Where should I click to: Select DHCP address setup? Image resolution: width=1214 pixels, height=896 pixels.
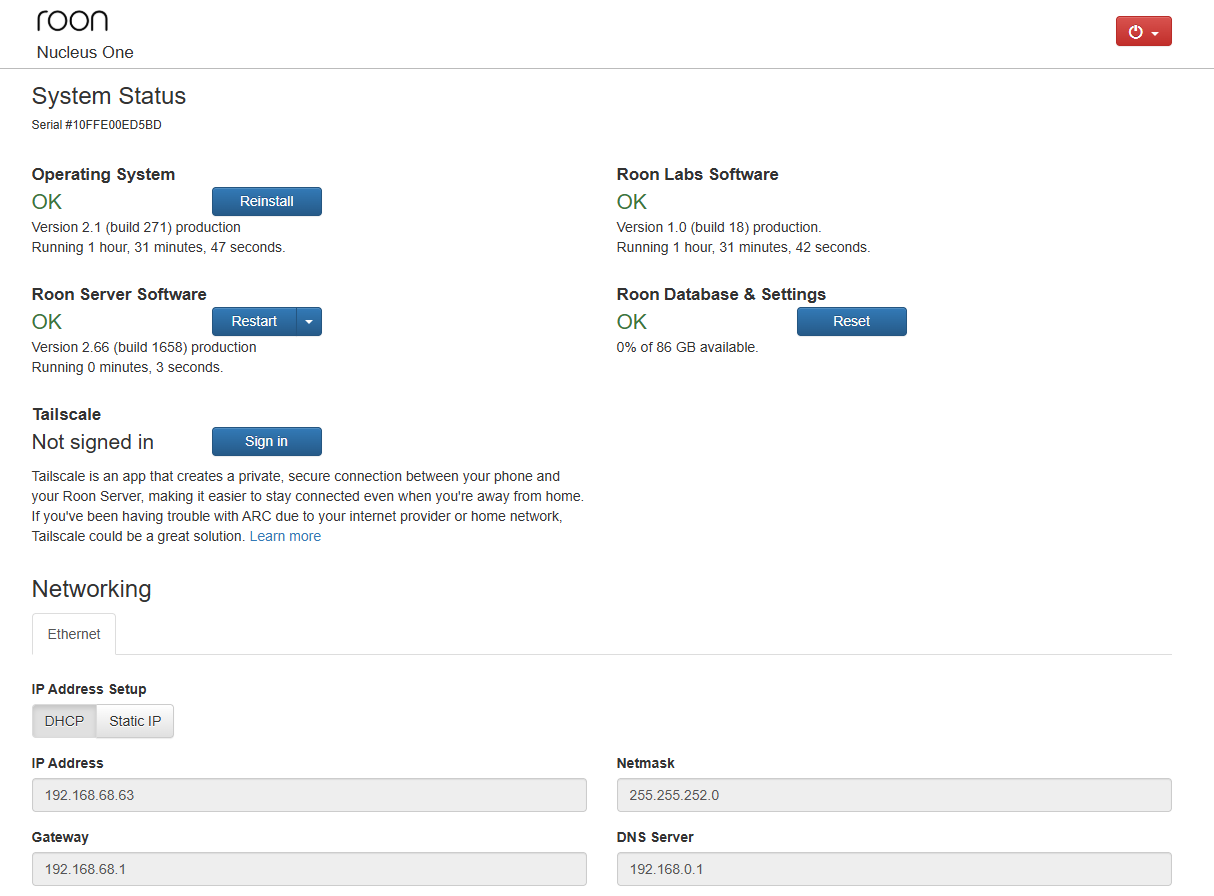(x=64, y=721)
